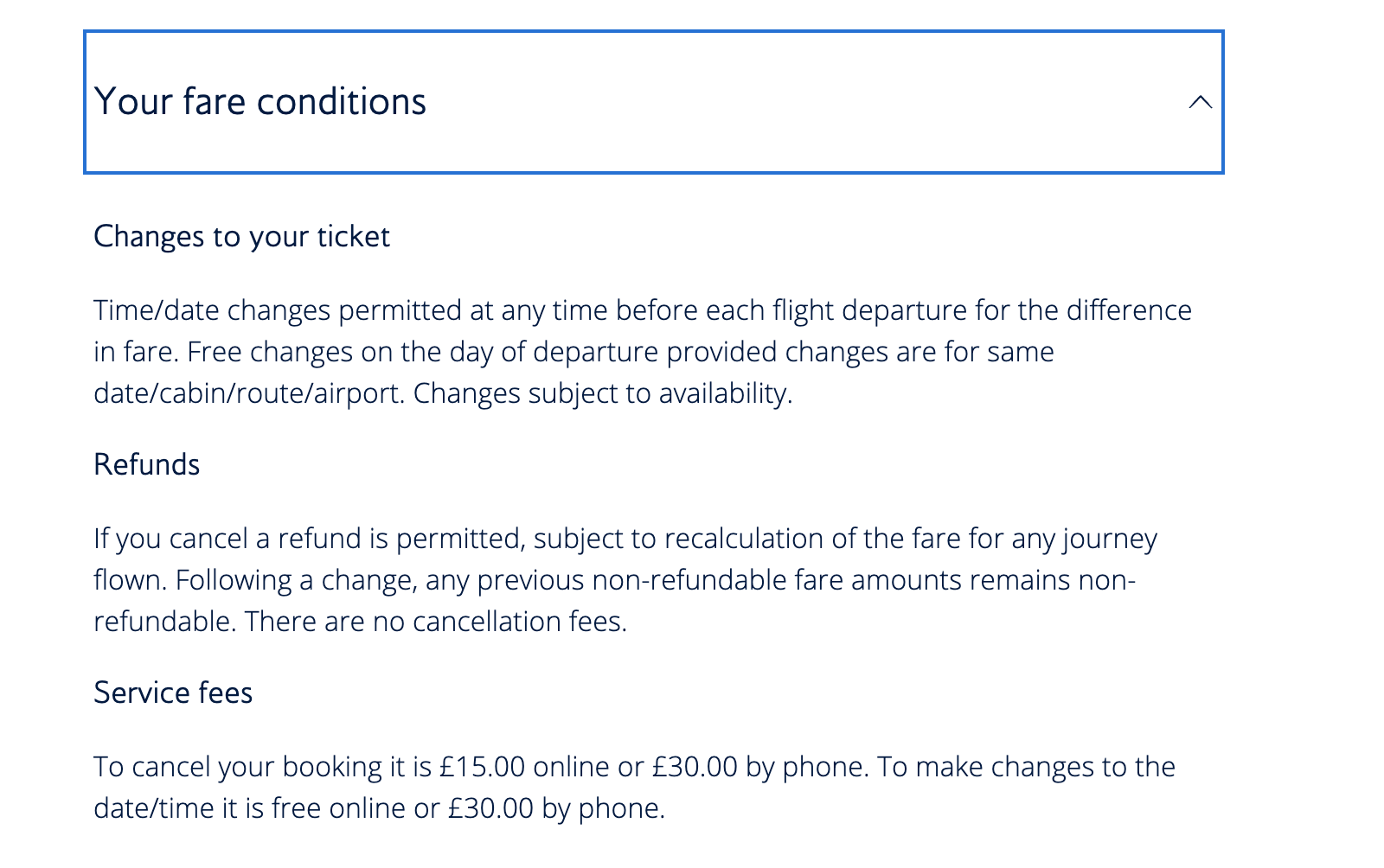Click 'non-refundable fare amounts' text
This screenshot has width=1384, height=868.
[x=777, y=580]
